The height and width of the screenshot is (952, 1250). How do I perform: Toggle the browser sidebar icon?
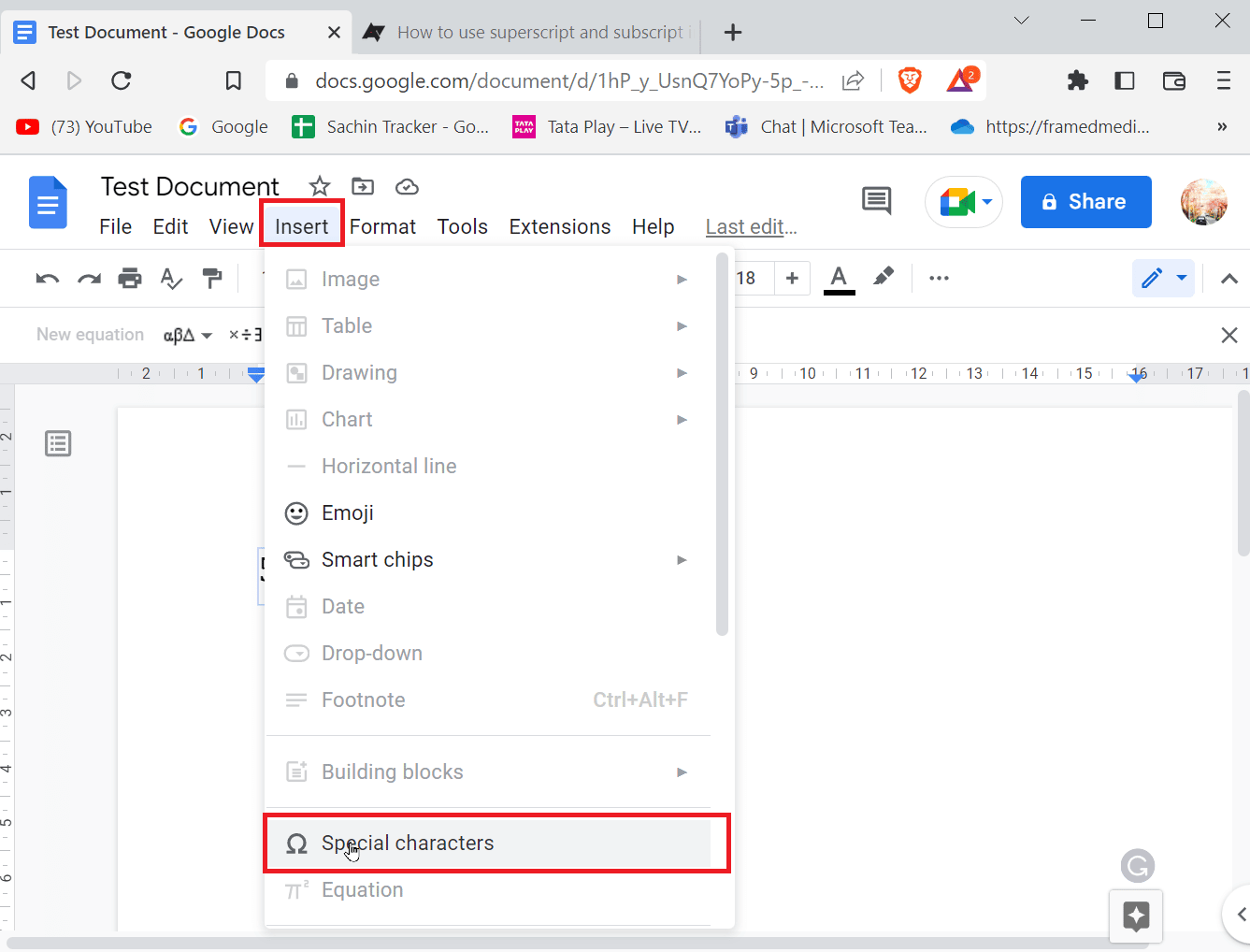[1125, 81]
